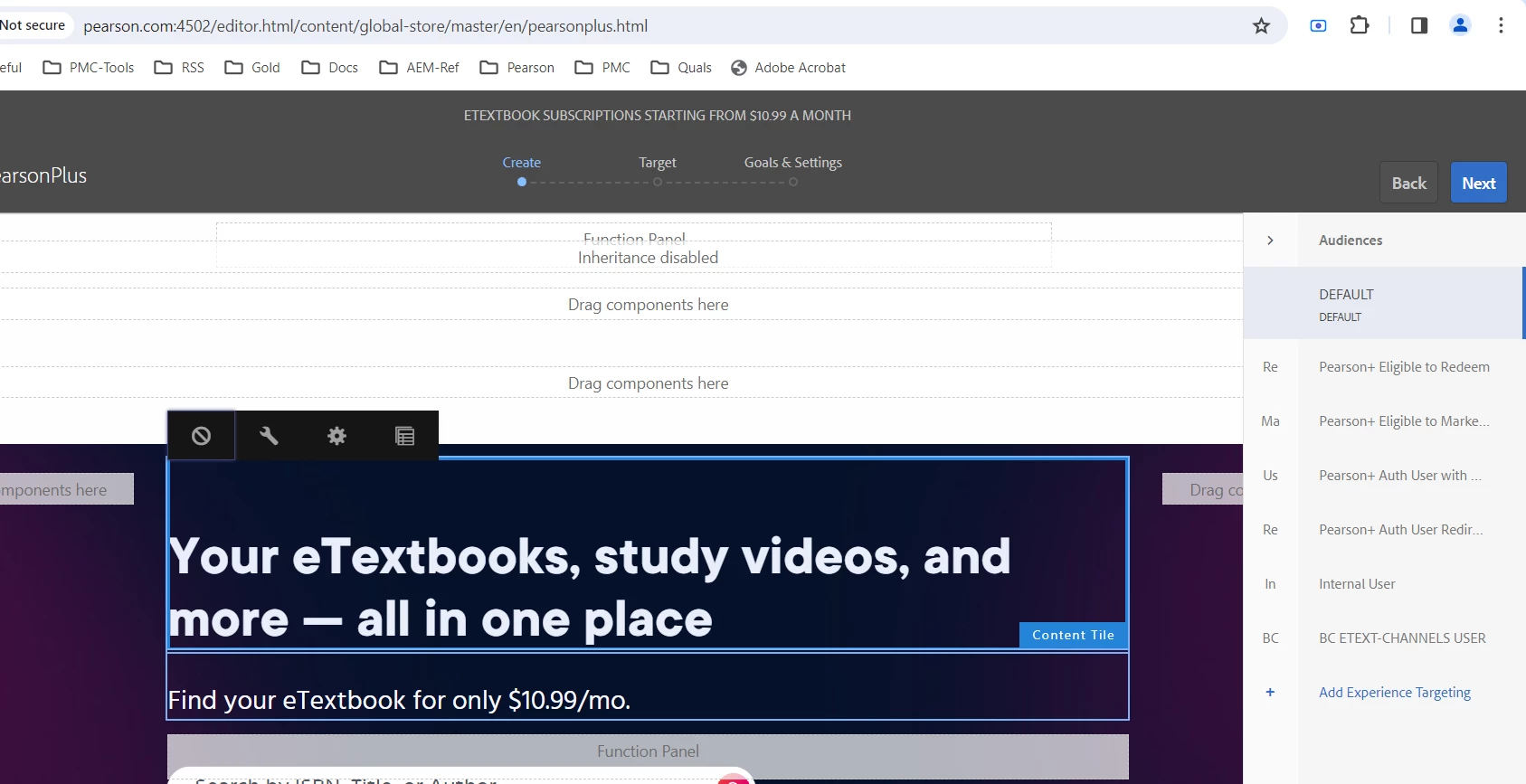Select 'Find your eTextbook' text component

(x=648, y=685)
